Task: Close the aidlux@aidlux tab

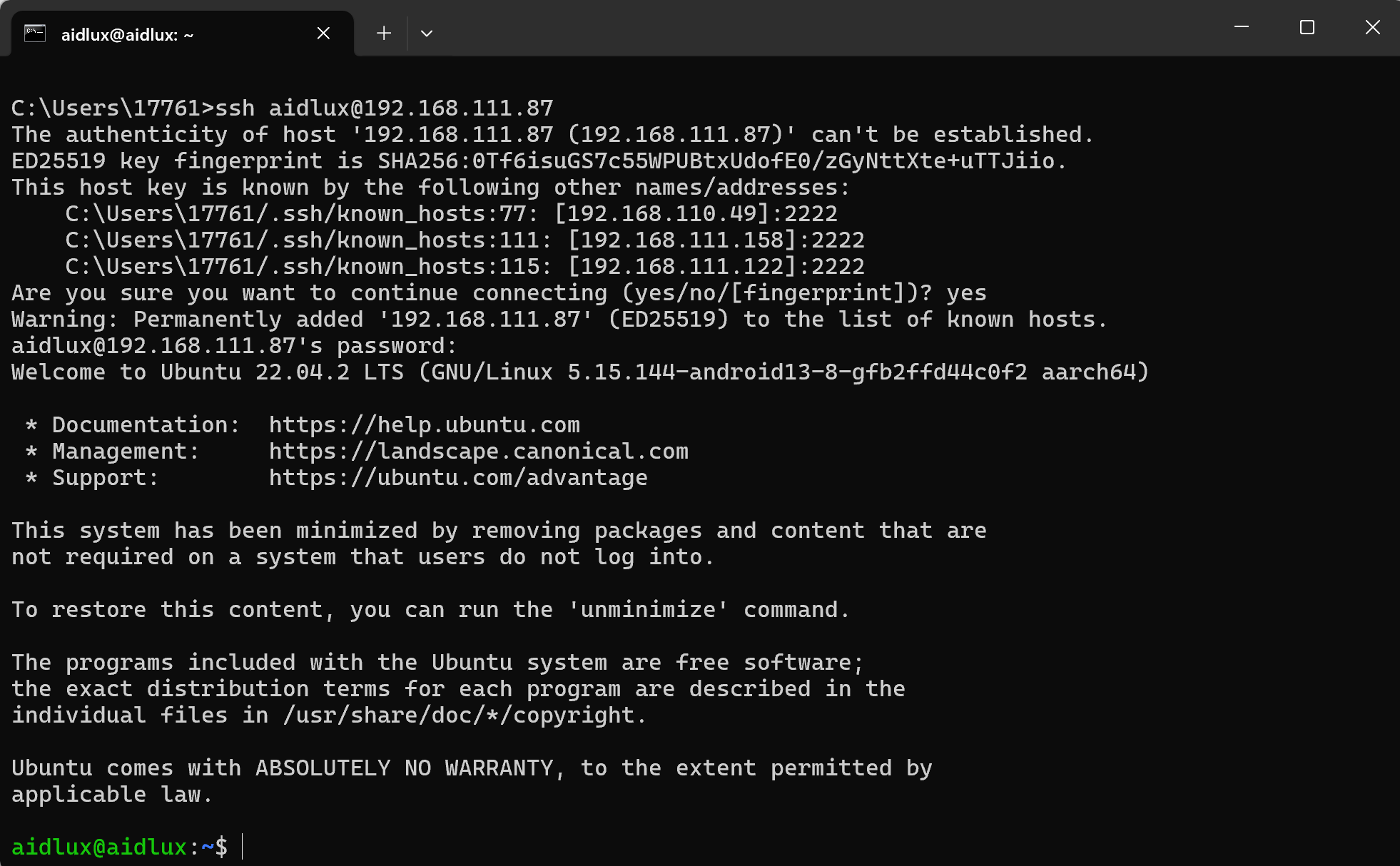Action: [x=323, y=34]
